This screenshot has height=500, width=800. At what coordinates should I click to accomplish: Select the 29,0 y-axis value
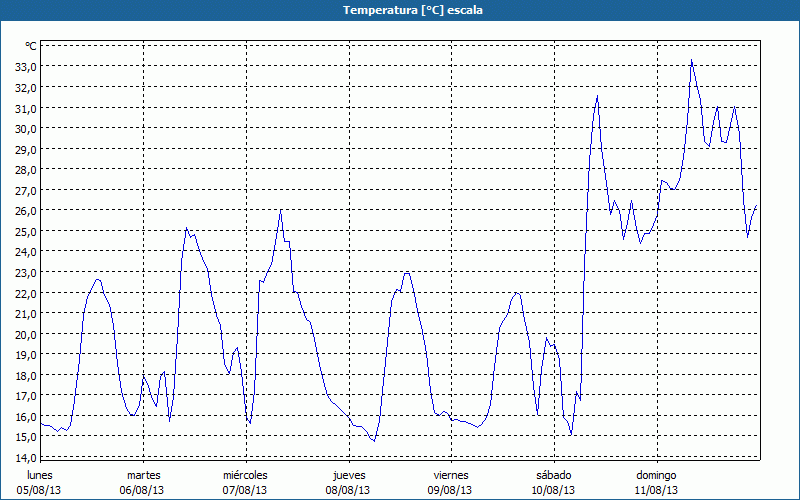click(26, 149)
